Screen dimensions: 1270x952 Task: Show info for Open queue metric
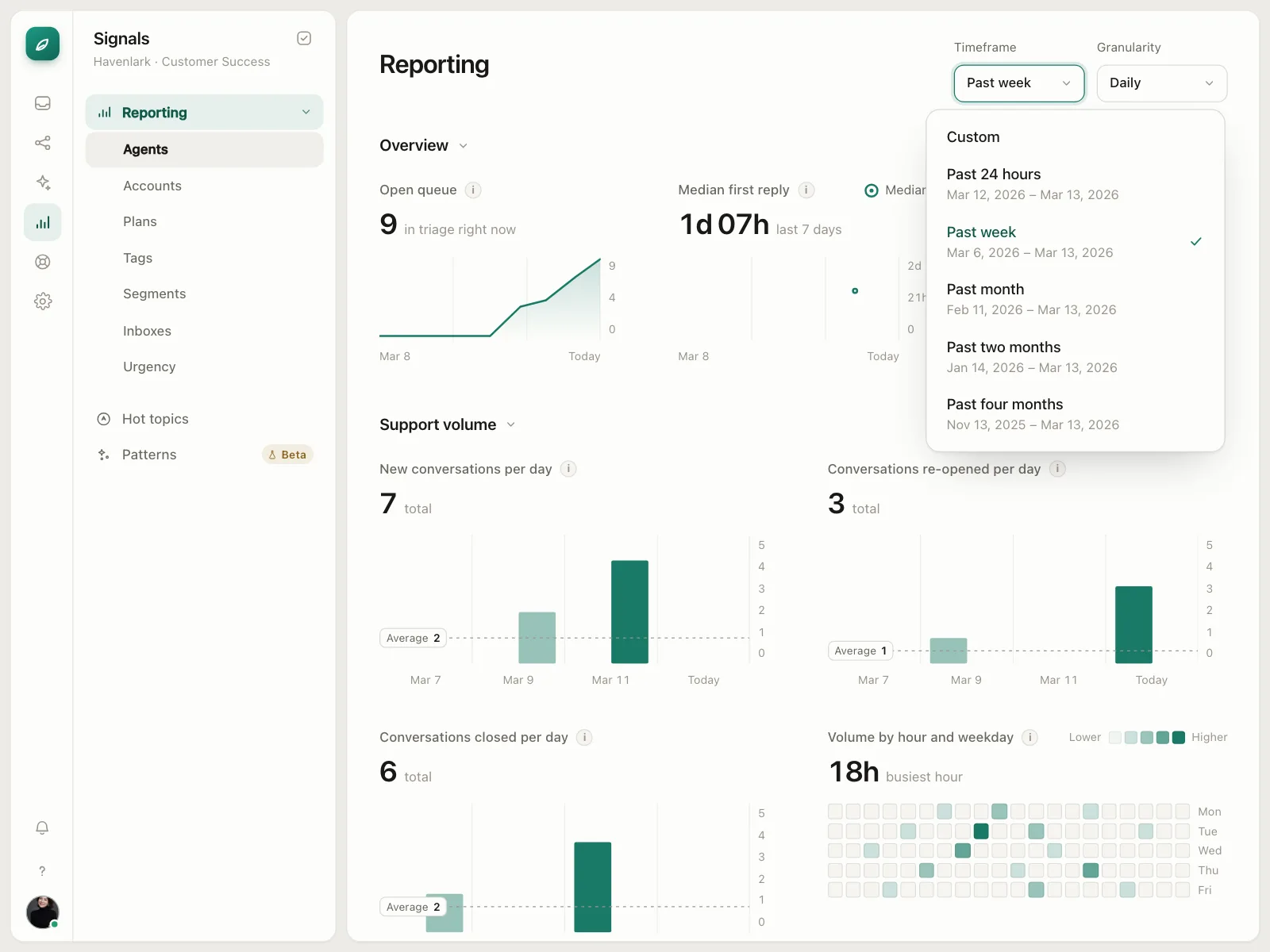(x=473, y=190)
